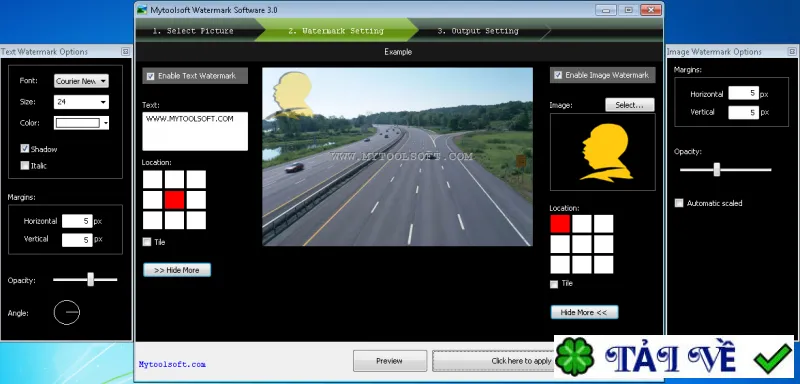Toggle Enable Text Watermark checkbox

coord(151,76)
